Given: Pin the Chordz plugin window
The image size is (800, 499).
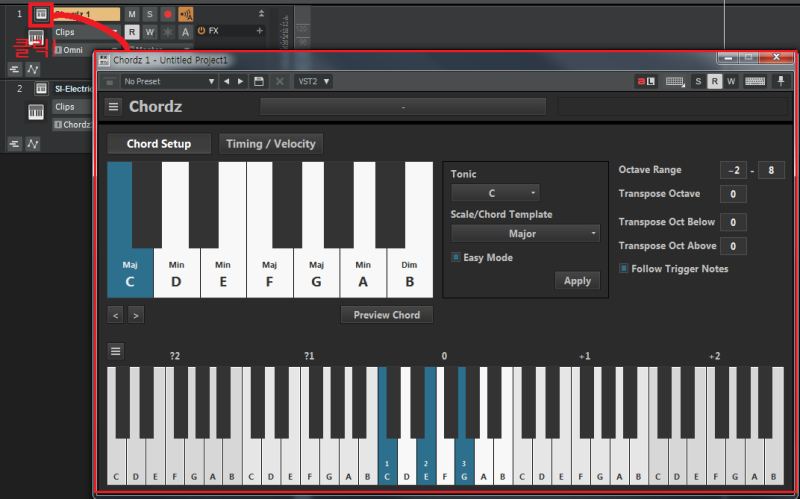Looking at the screenshot, I should tap(781, 81).
